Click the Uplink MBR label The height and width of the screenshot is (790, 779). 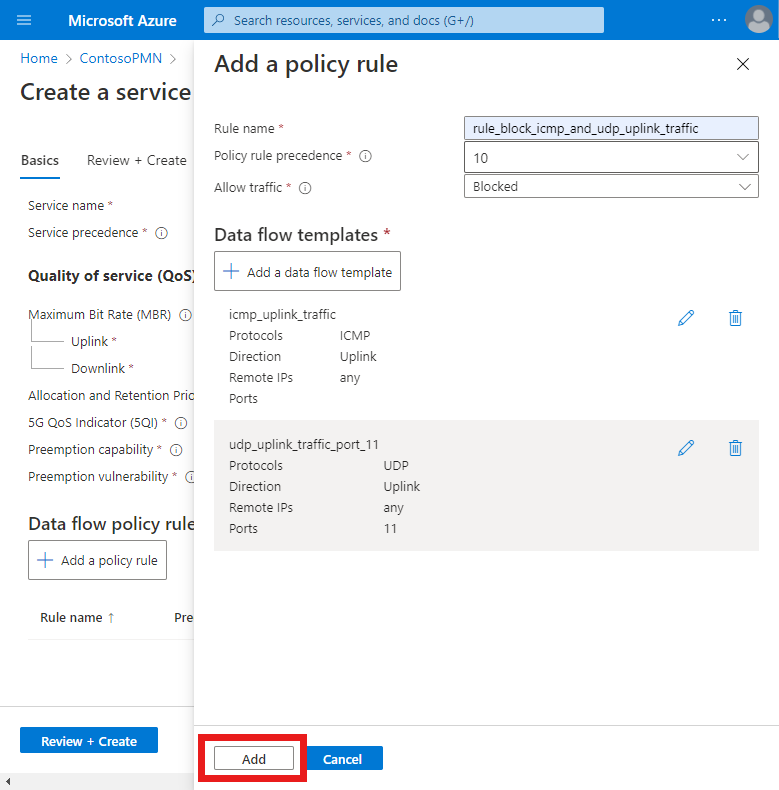(x=89, y=342)
